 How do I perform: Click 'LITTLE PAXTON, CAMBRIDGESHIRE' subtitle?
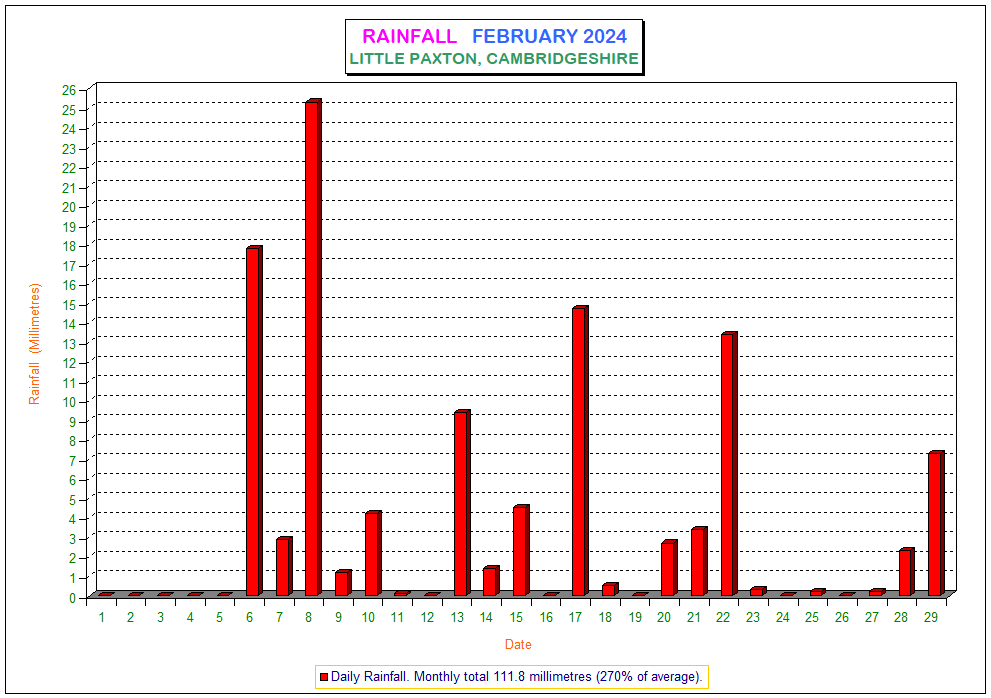(x=494, y=59)
